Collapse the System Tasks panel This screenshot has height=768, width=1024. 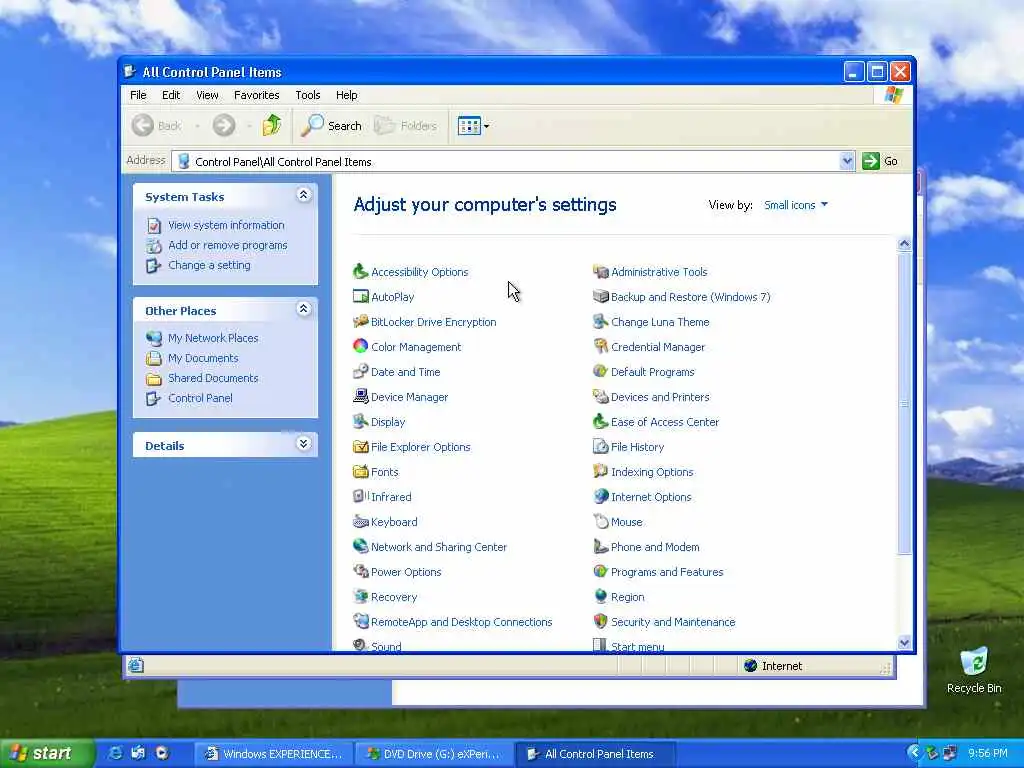(303, 195)
